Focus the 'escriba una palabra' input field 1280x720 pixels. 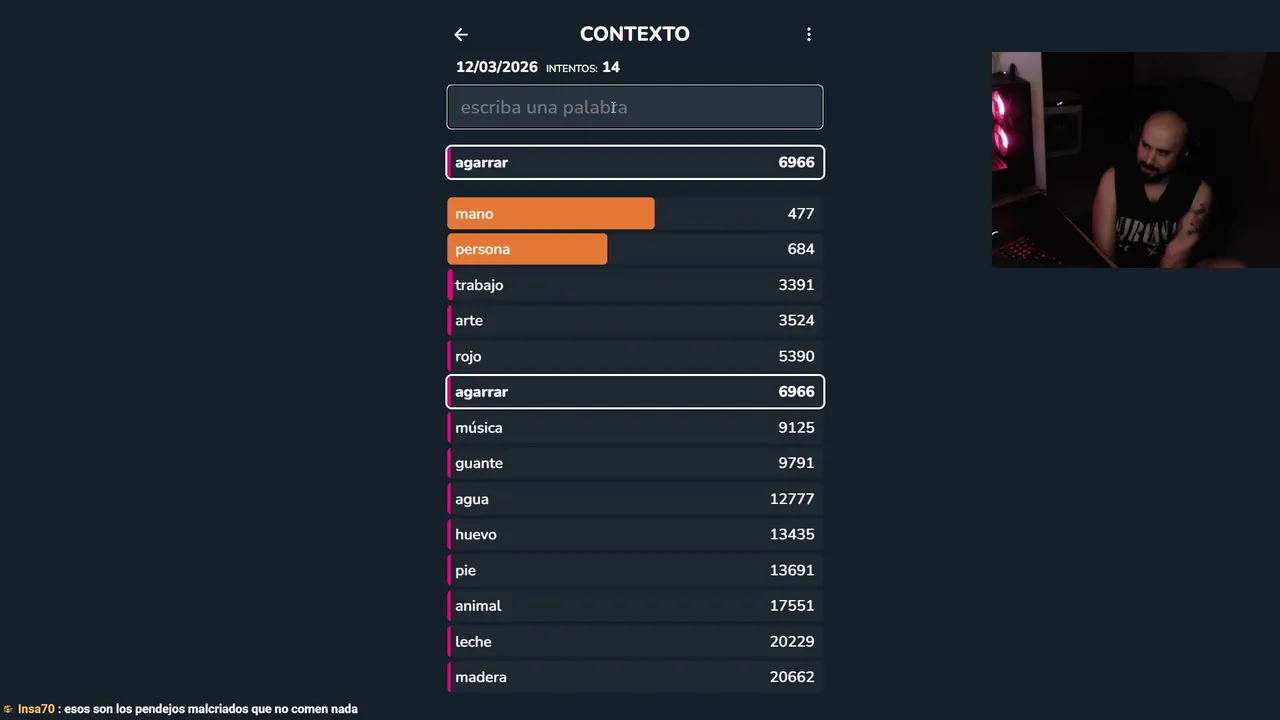[634, 107]
